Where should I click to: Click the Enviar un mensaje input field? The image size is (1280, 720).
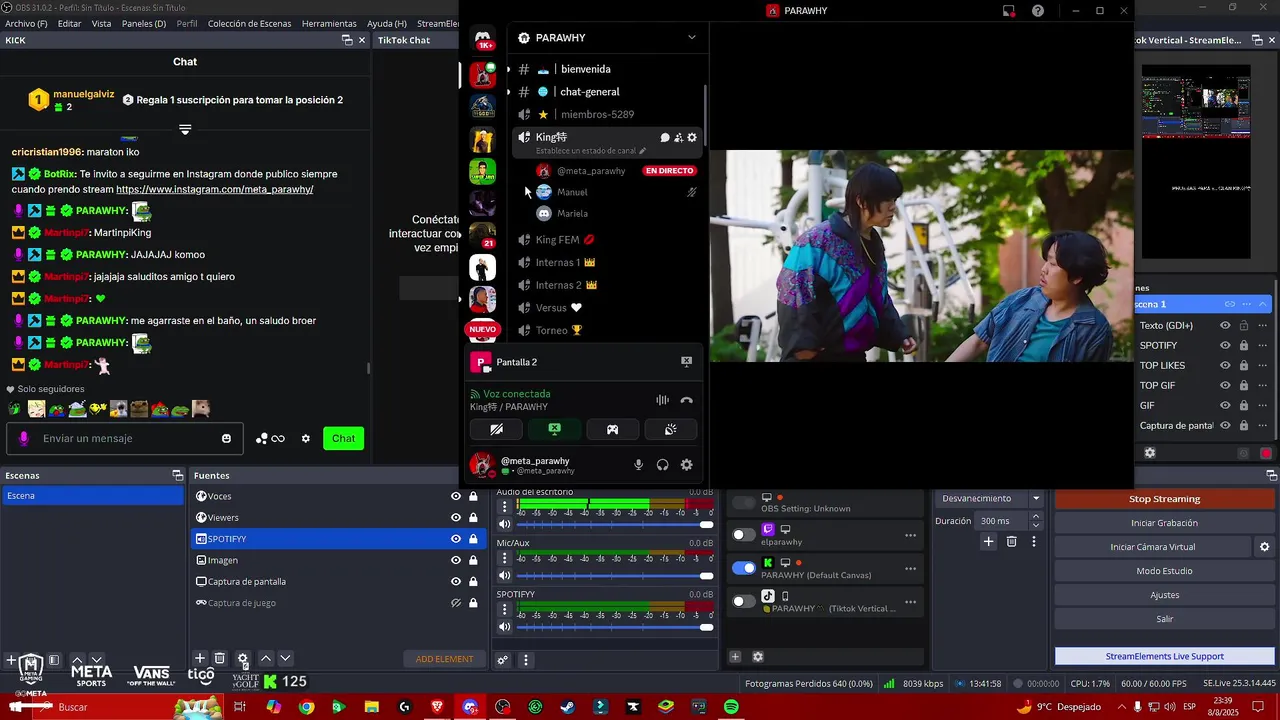(125, 438)
